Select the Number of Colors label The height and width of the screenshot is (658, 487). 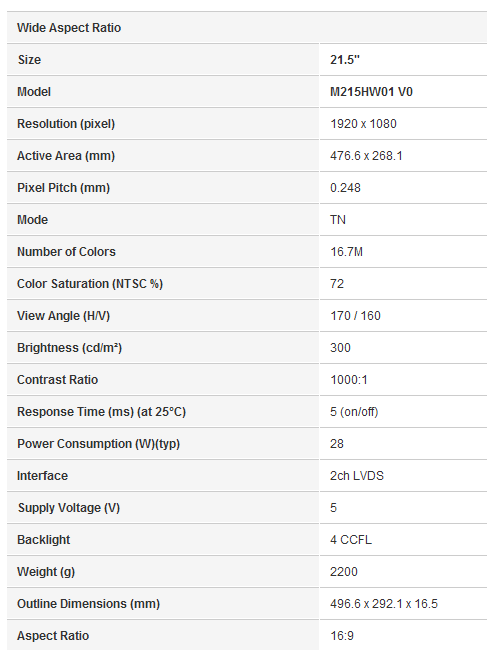[66, 252]
